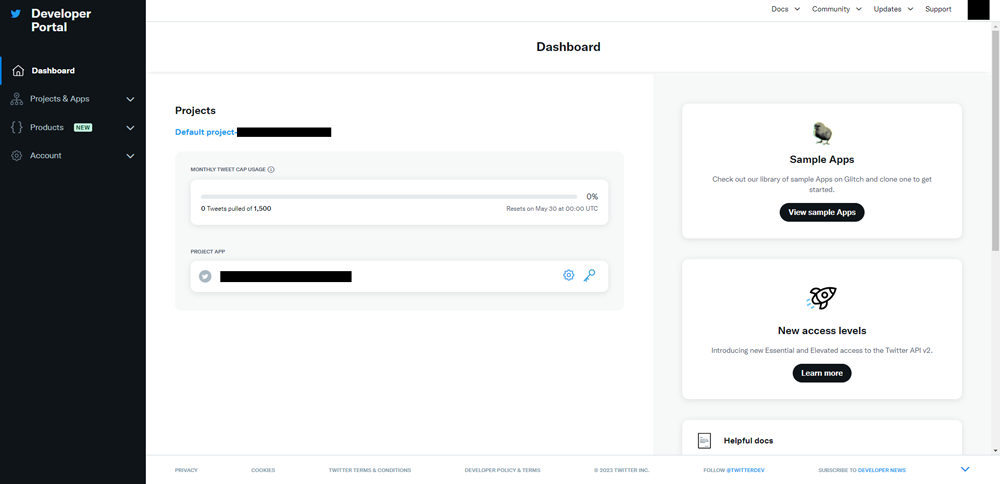1000x484 pixels.
Task: Open keys and tokens key icon
Action: [590, 275]
